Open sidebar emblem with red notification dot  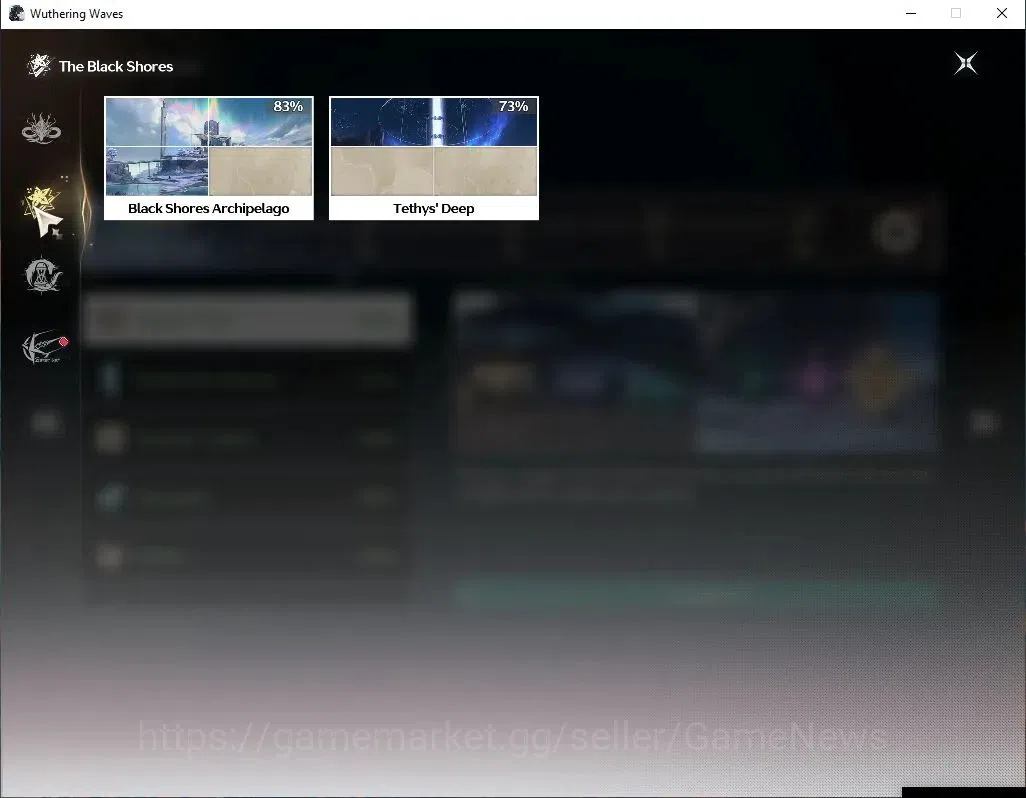pyautogui.click(x=44, y=347)
